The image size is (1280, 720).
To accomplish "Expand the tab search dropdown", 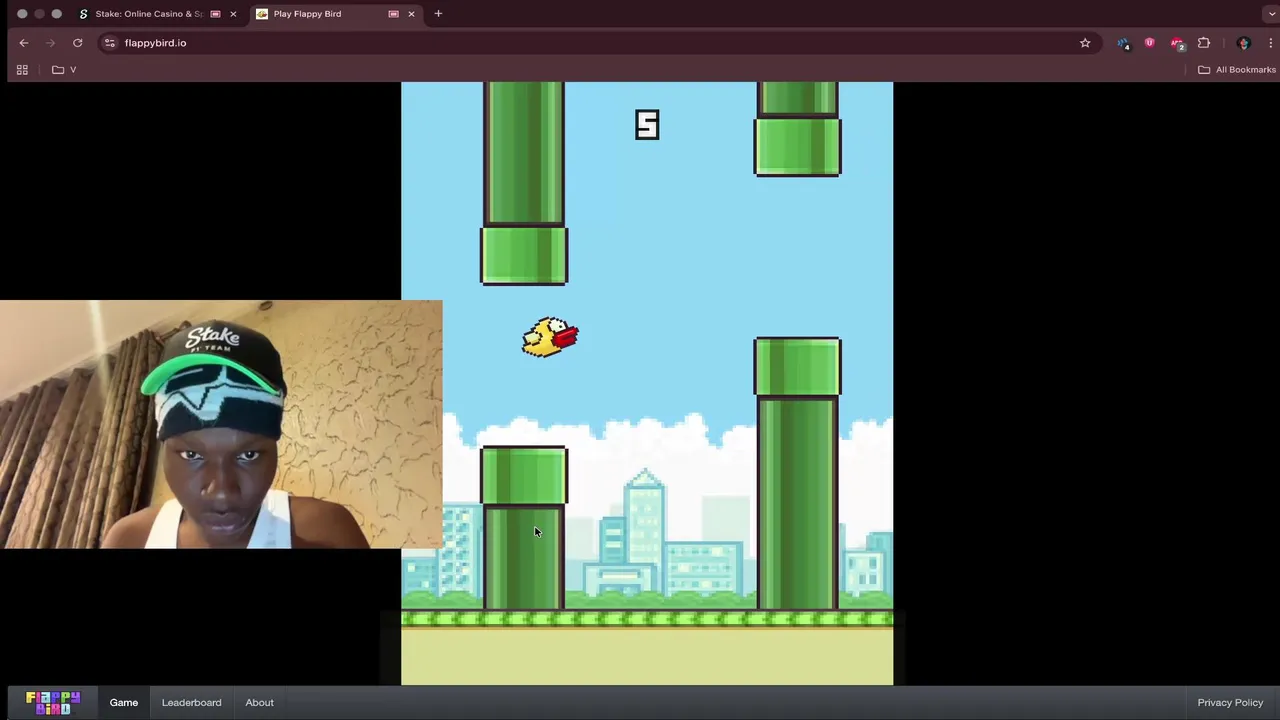I will (x=1270, y=14).
